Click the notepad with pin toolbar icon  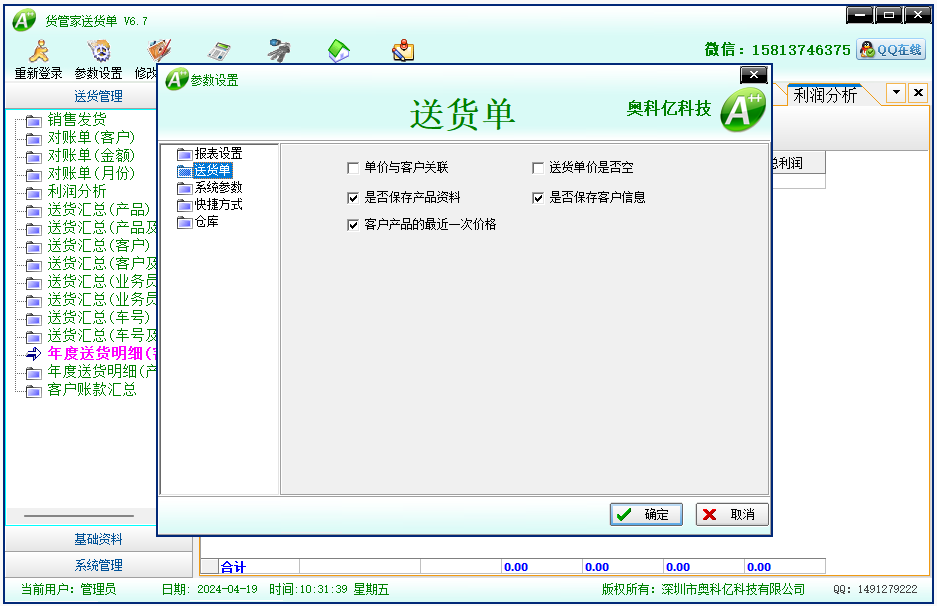pyautogui.click(x=402, y=50)
